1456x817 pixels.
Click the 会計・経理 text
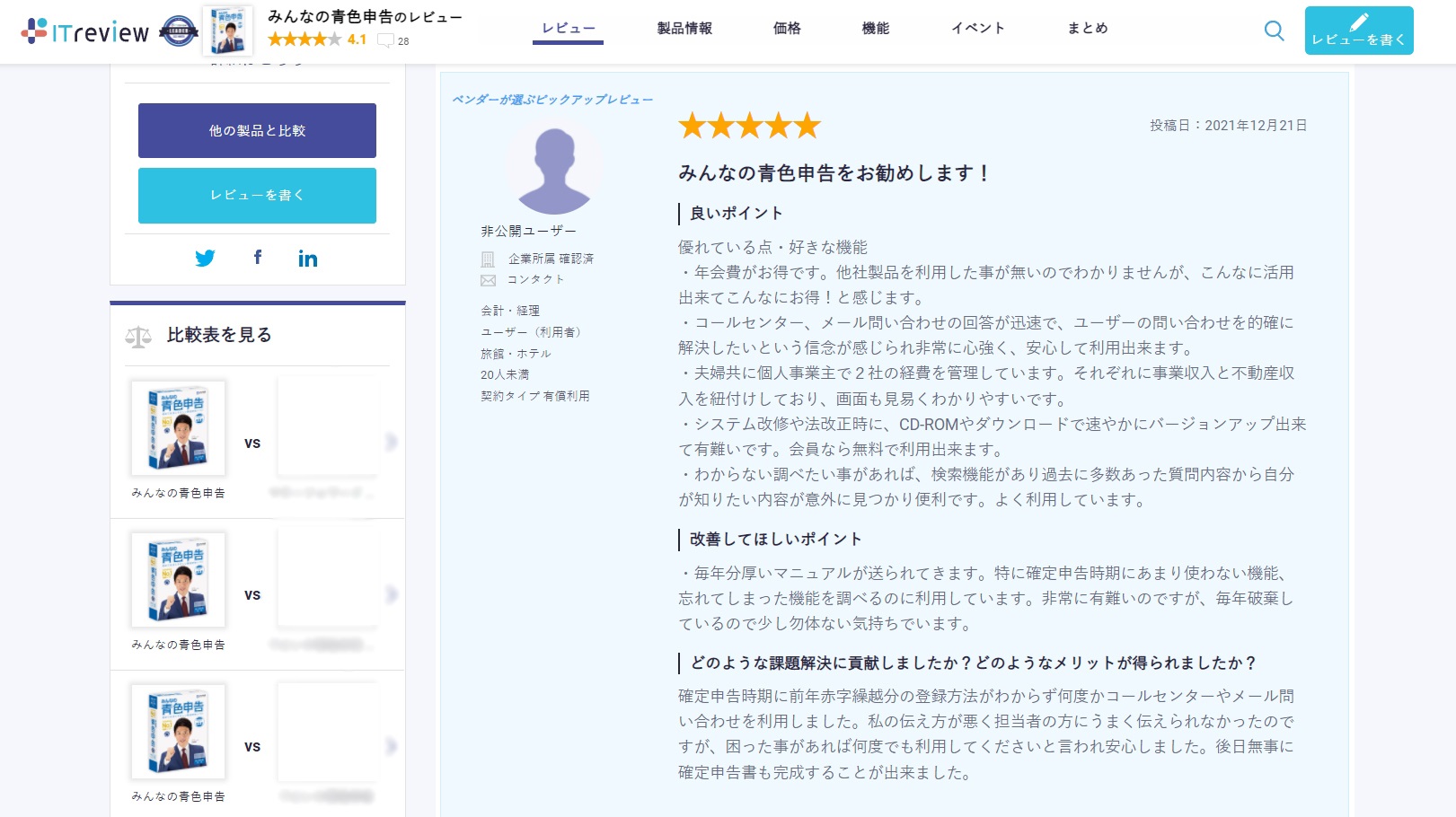click(510, 311)
